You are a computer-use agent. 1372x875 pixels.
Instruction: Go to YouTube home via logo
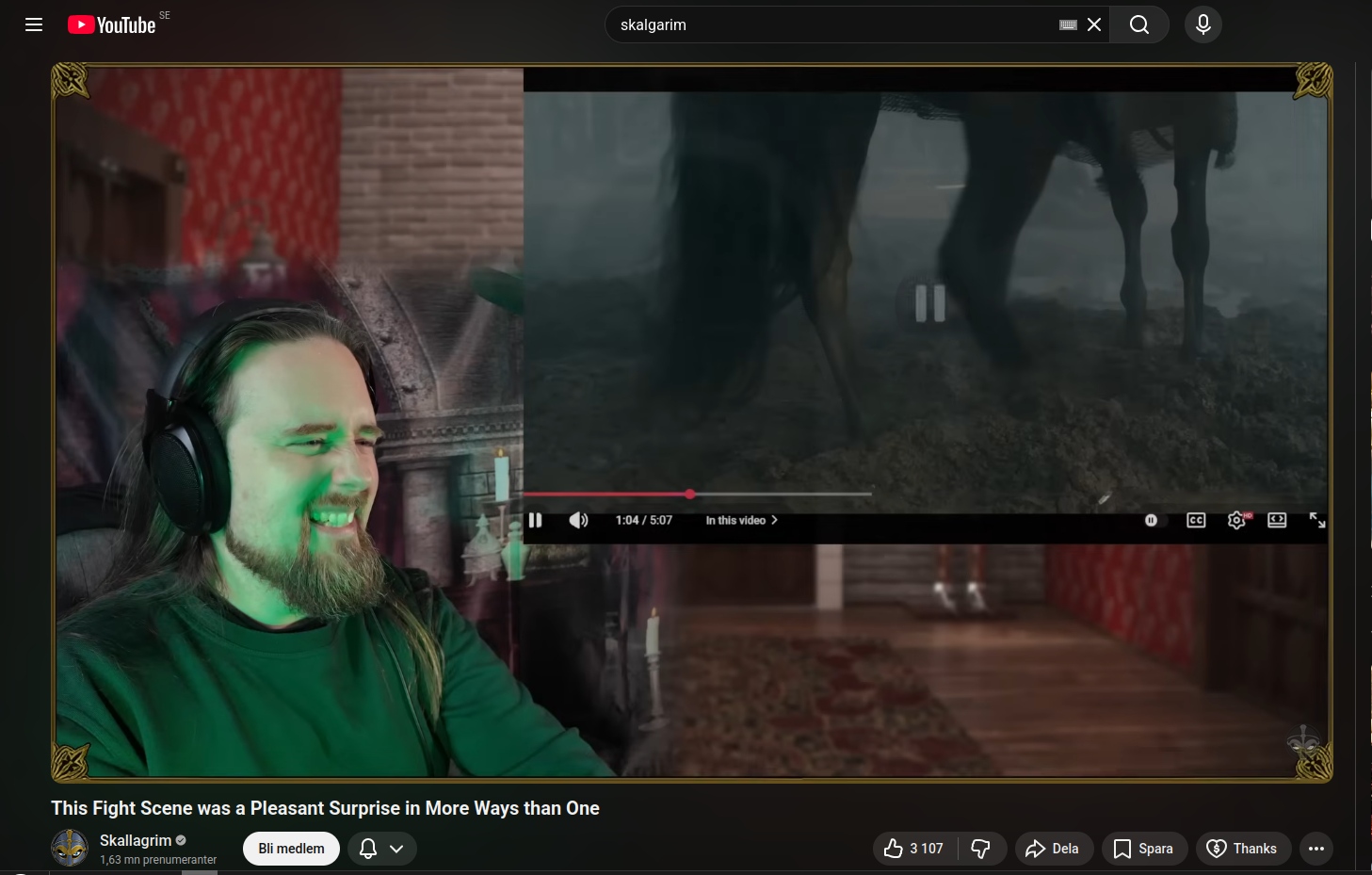point(112,24)
